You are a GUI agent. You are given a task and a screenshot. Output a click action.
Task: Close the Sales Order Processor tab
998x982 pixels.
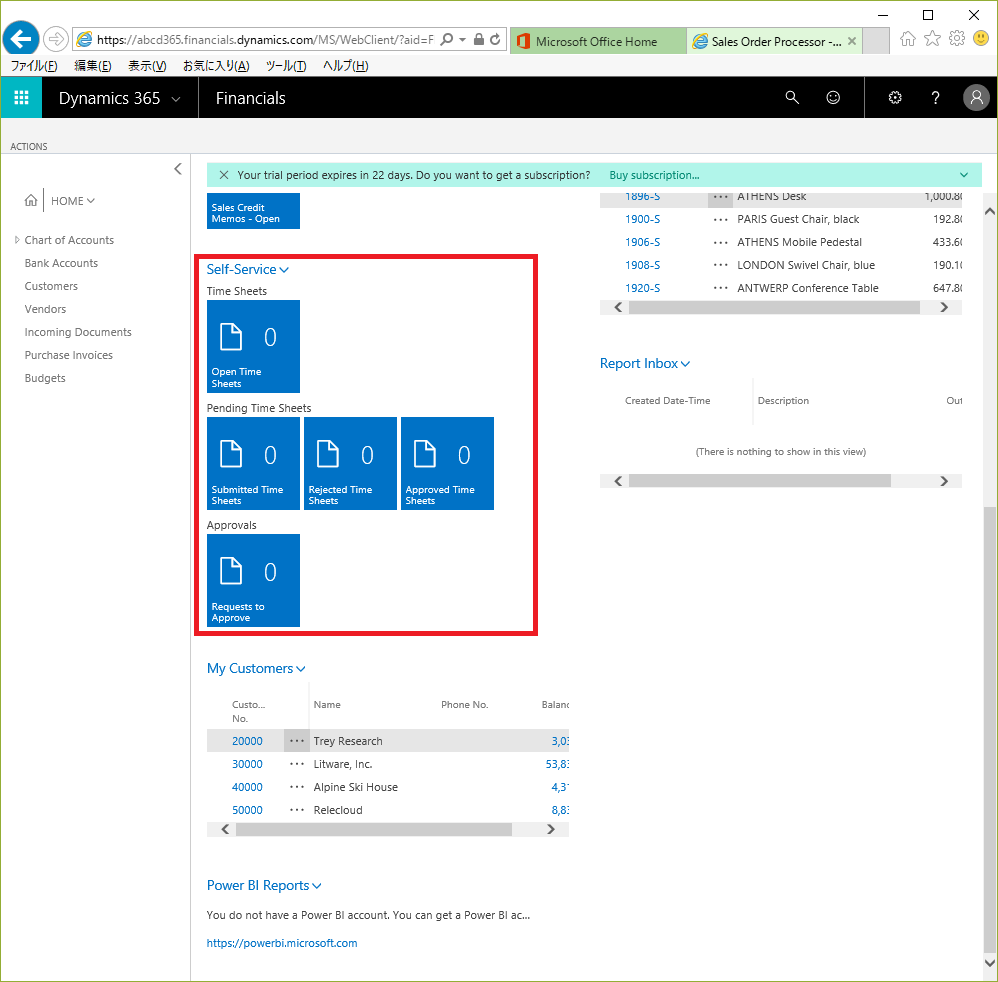(x=852, y=41)
